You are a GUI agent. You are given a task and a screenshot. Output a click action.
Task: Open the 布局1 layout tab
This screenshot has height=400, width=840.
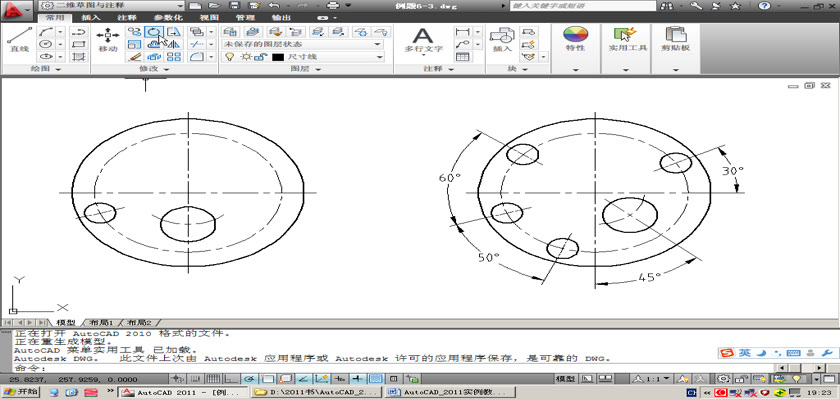[98, 323]
